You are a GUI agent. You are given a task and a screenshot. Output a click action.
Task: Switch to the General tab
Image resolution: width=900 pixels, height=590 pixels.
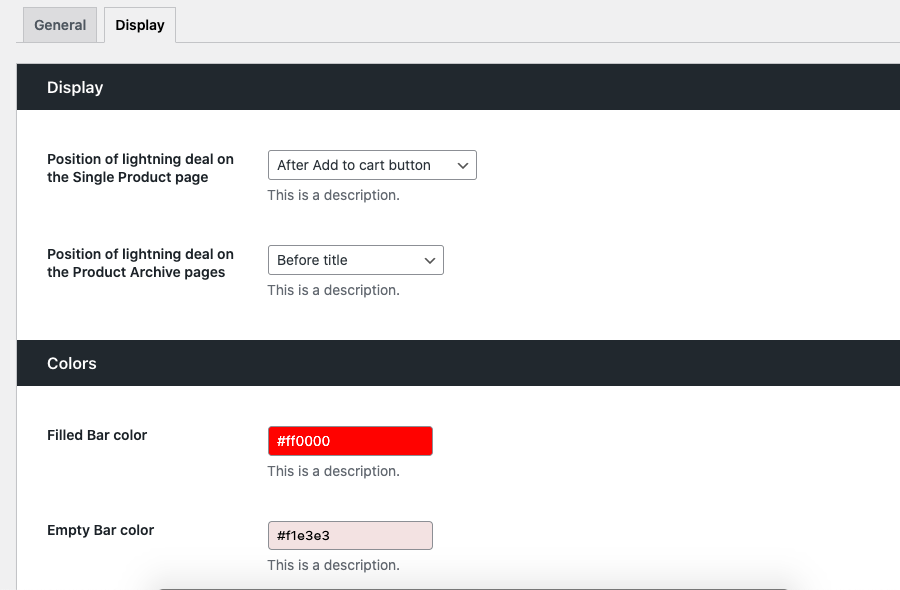click(60, 25)
